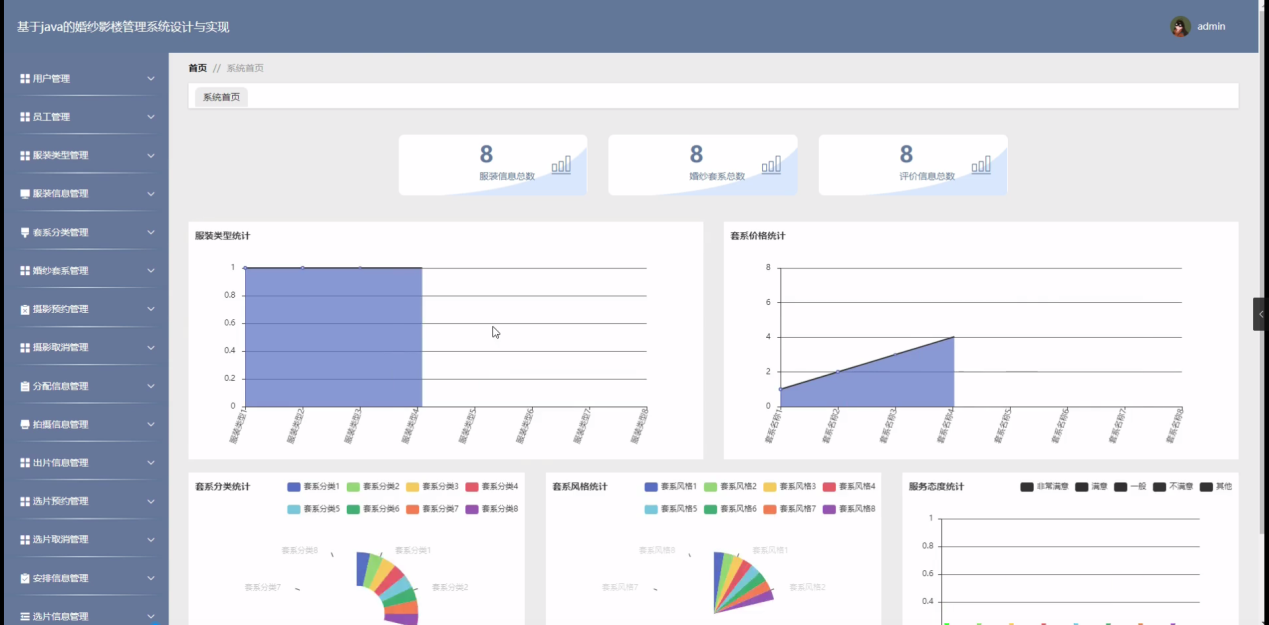Click the 员工管理 sidebar icon
The height and width of the screenshot is (625, 1269).
(25, 117)
